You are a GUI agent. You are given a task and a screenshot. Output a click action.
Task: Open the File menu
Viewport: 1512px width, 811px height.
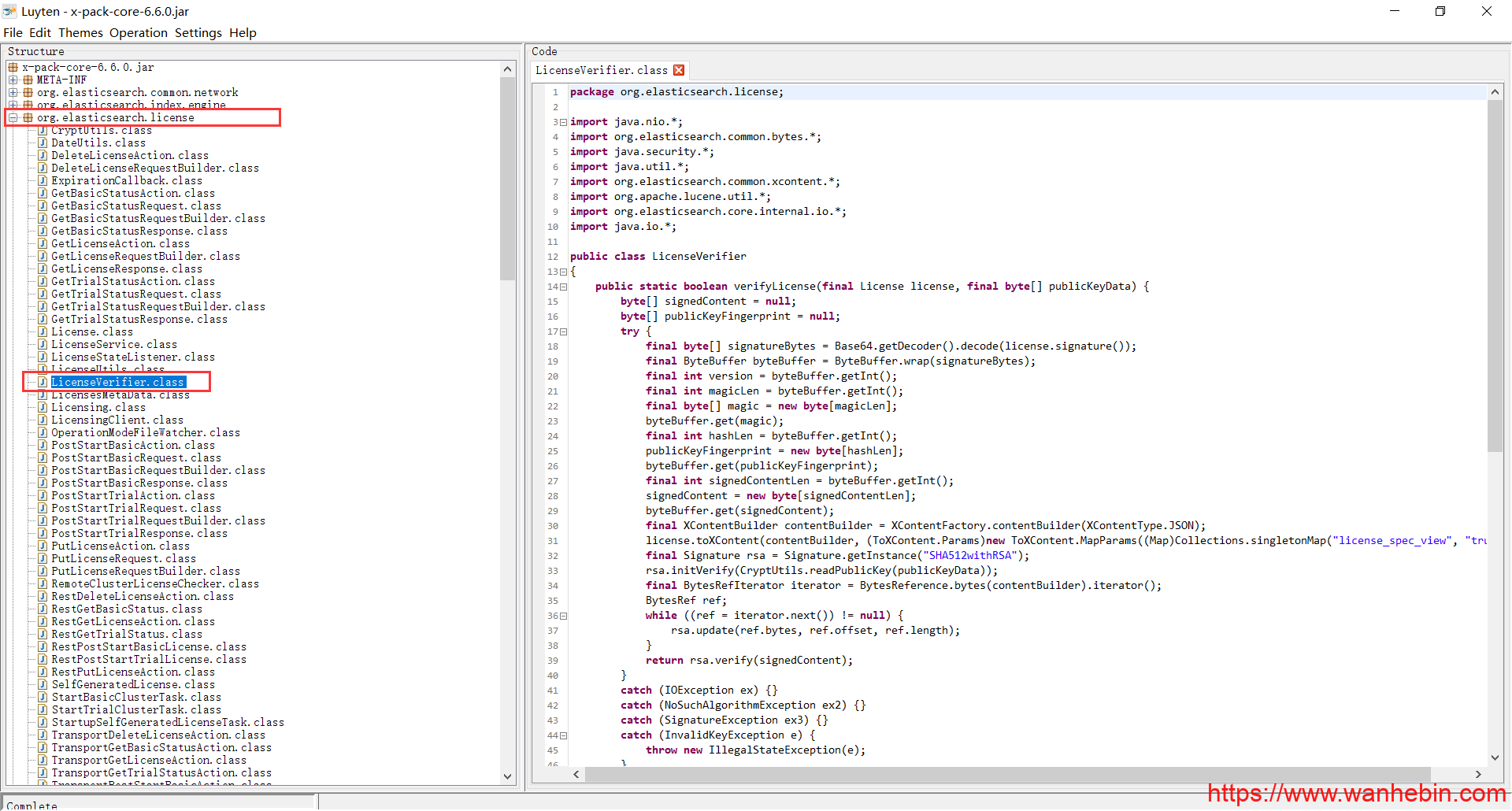click(13, 32)
